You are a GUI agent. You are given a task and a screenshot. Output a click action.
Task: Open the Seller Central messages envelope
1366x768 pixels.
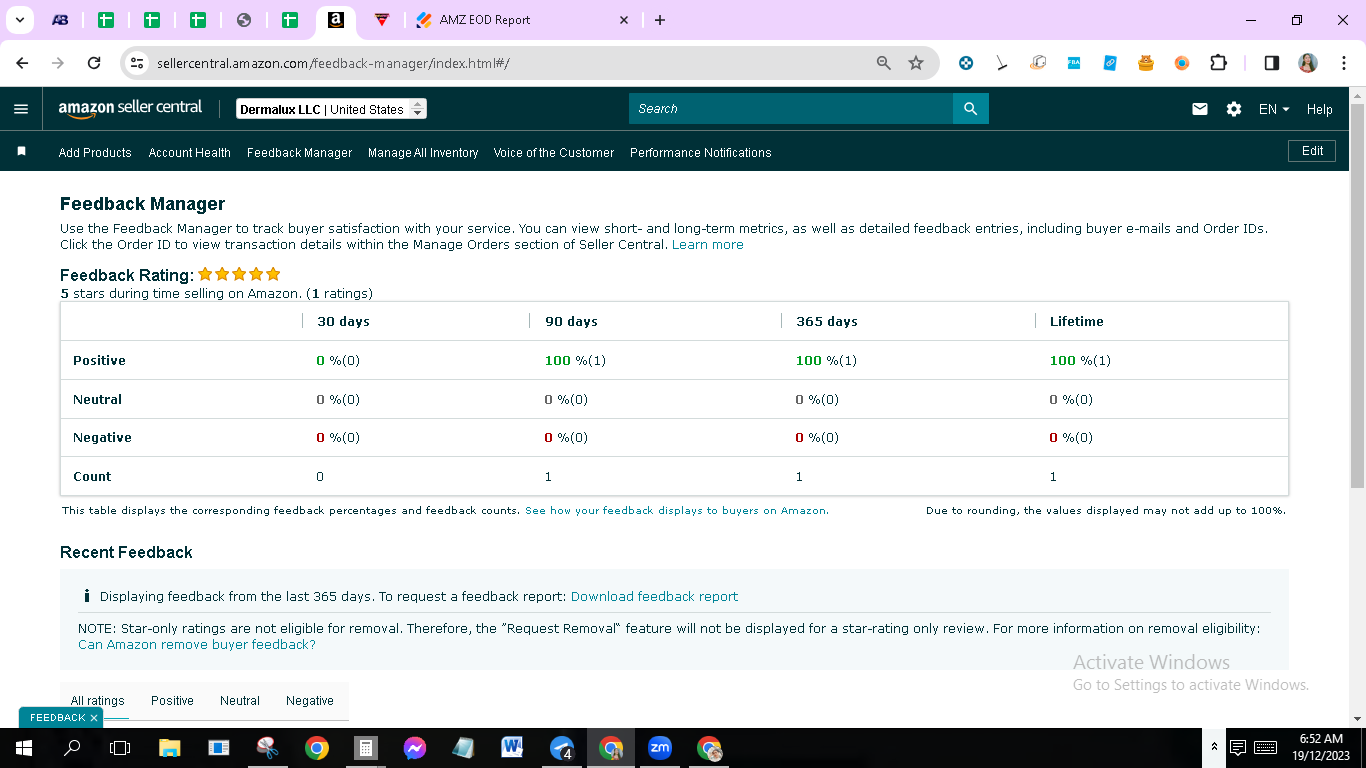[1200, 109]
